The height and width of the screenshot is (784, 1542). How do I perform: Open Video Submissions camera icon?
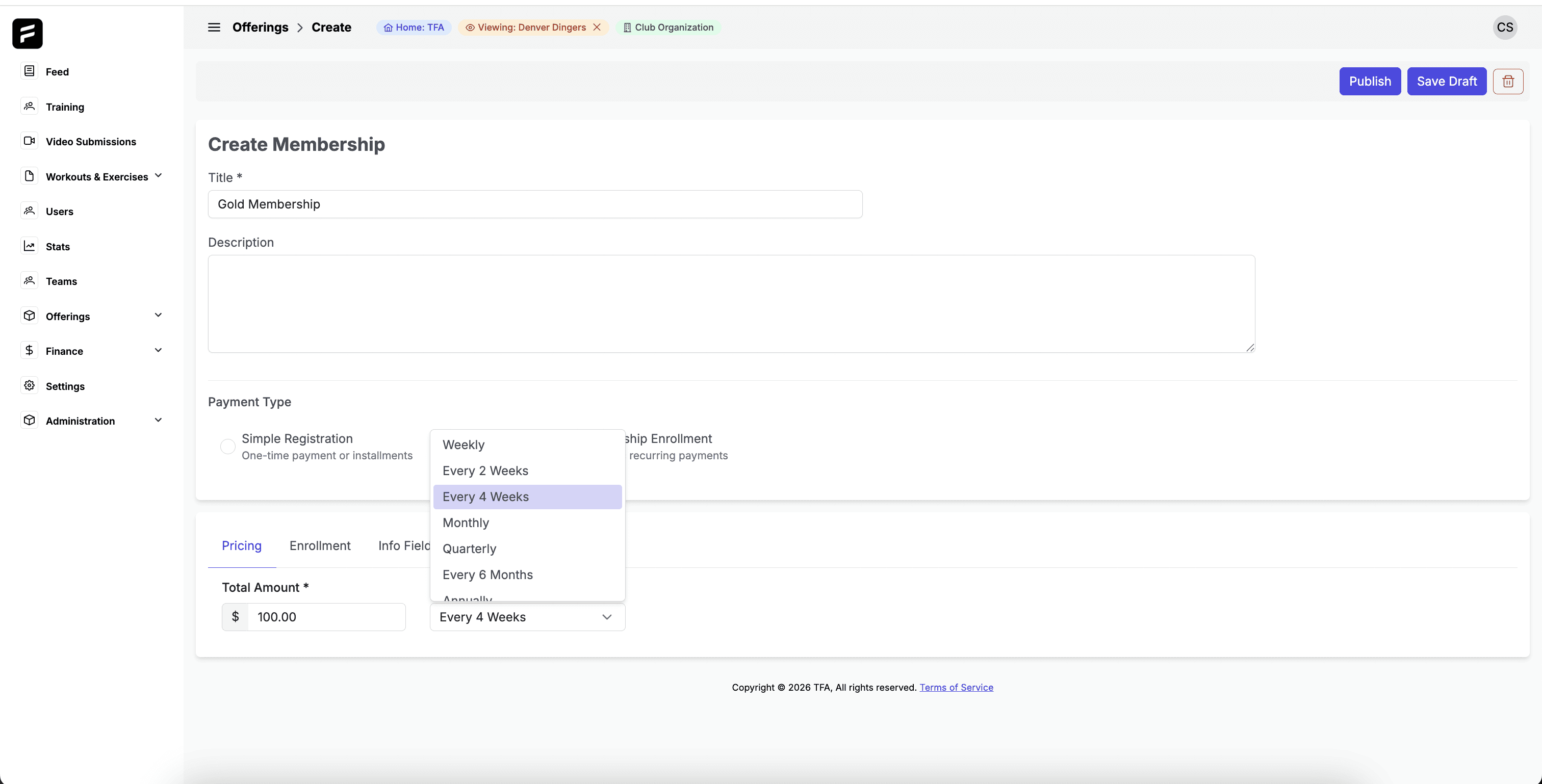[30, 141]
